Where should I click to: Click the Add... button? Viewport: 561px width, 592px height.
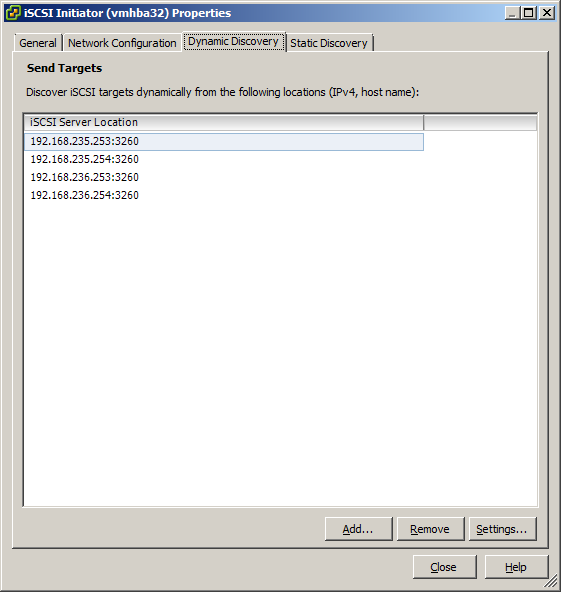click(x=358, y=529)
